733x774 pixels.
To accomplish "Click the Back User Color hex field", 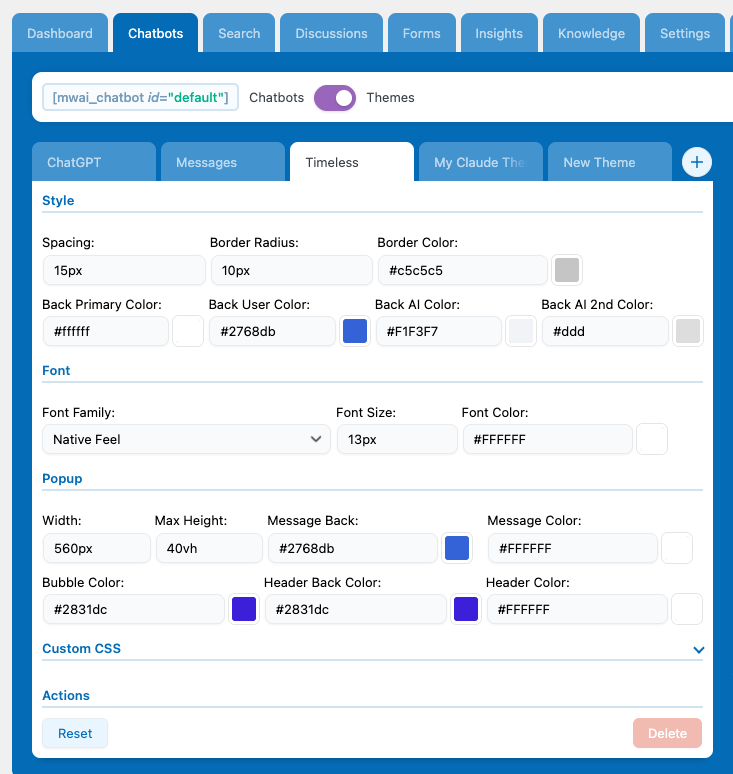I will click(272, 331).
